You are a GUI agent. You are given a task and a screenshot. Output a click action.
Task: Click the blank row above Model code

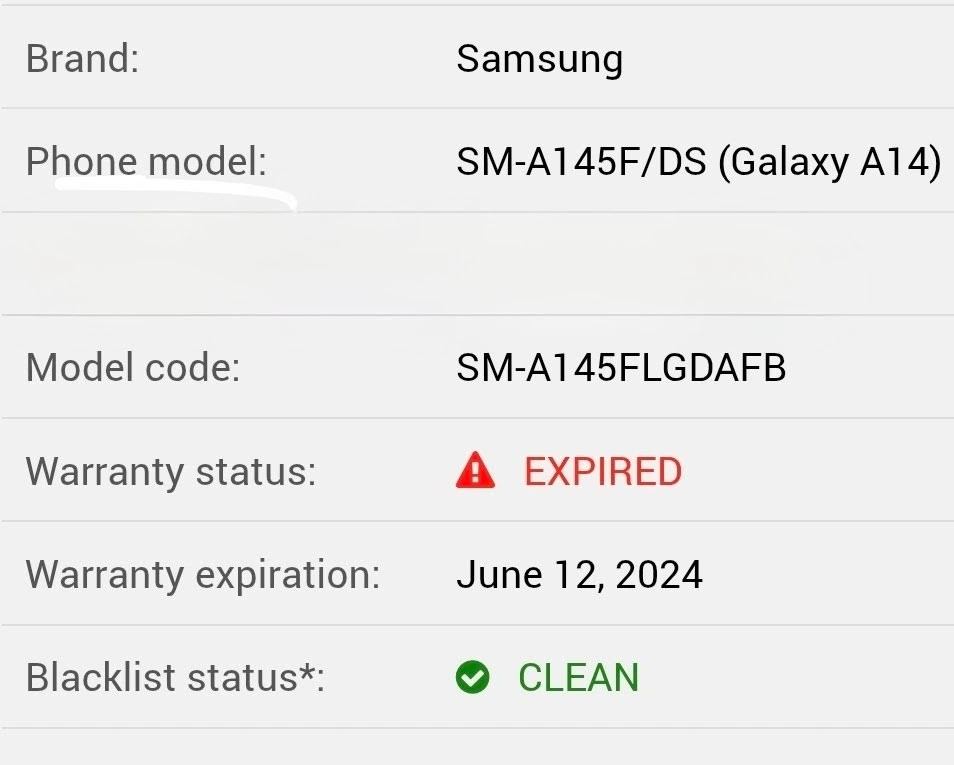click(477, 264)
